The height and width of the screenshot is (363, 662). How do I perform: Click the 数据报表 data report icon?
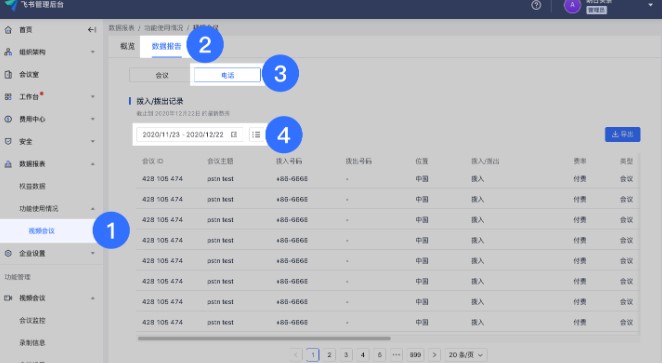point(8,164)
